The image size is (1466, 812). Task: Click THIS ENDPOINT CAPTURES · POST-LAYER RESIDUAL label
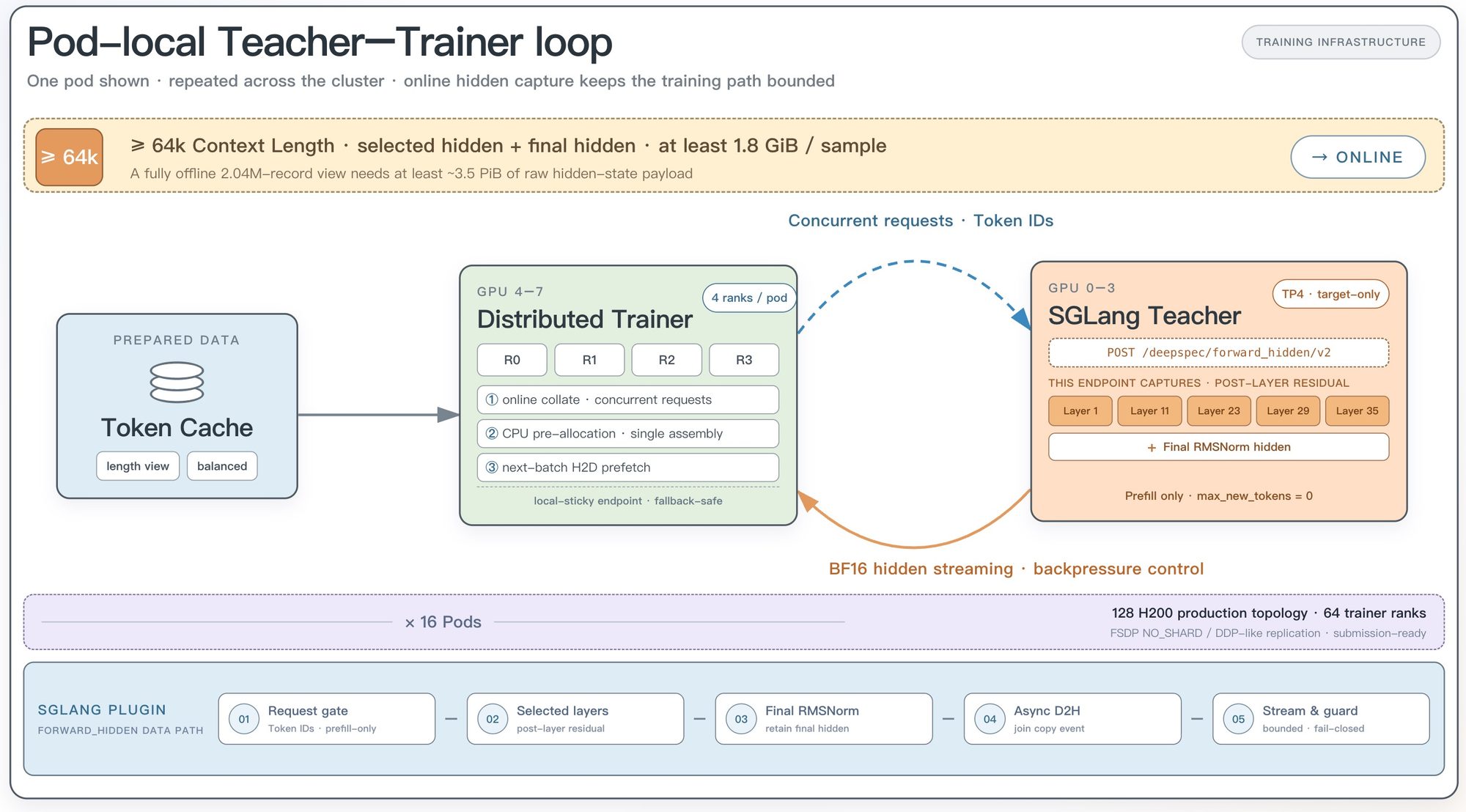point(1198,383)
